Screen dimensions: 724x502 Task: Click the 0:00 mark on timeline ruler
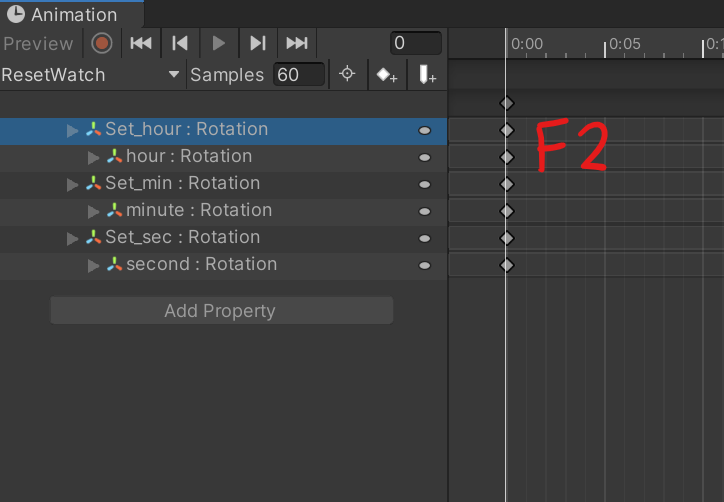coord(526,44)
